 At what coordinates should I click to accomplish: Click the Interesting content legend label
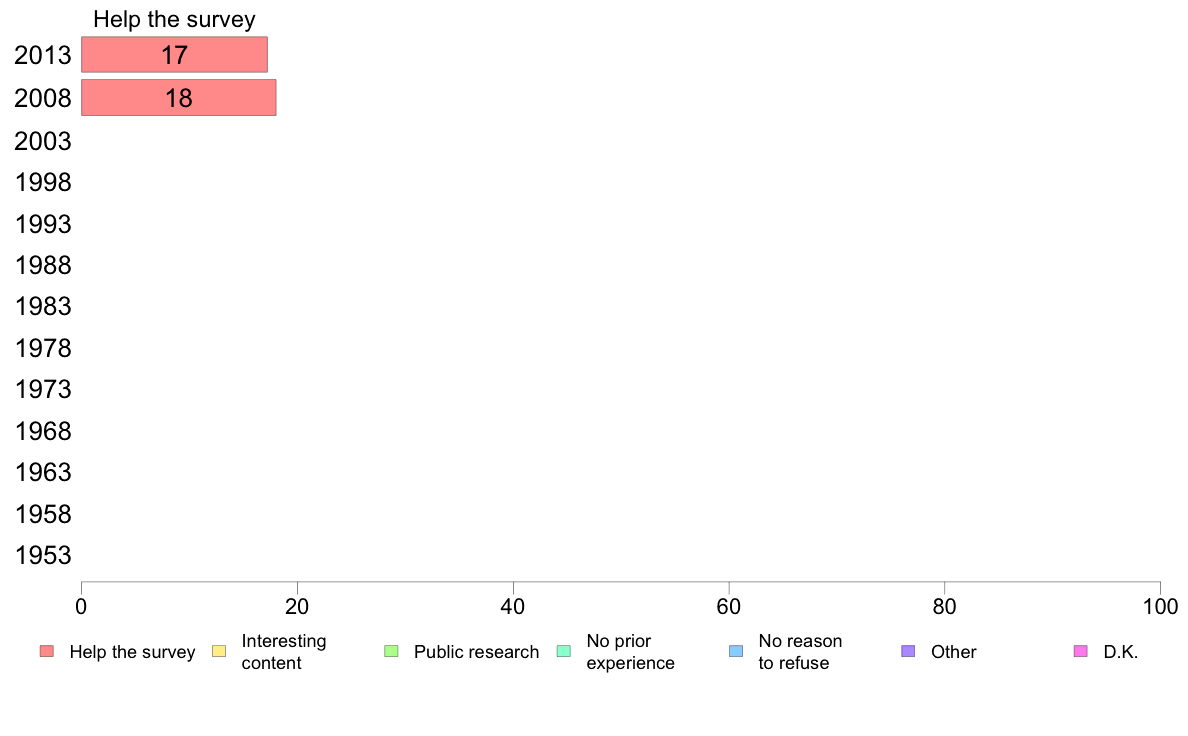coord(284,652)
